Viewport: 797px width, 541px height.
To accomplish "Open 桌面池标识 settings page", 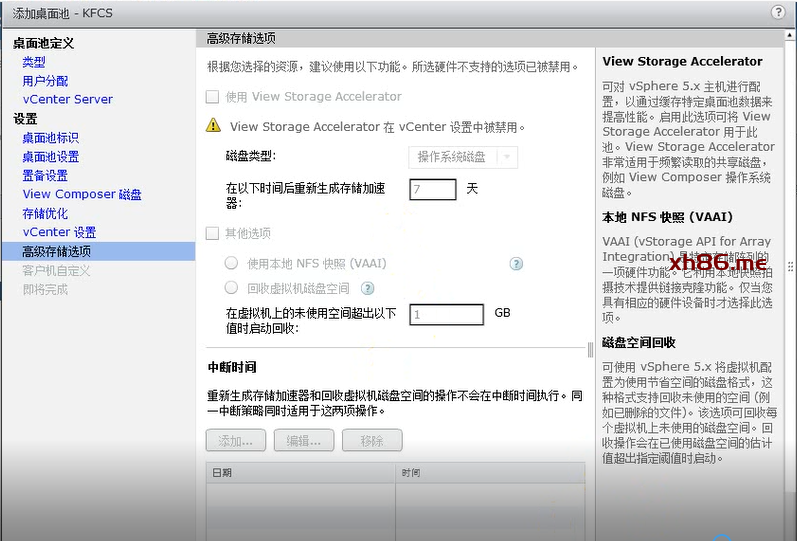I will pyautogui.click(x=50, y=138).
